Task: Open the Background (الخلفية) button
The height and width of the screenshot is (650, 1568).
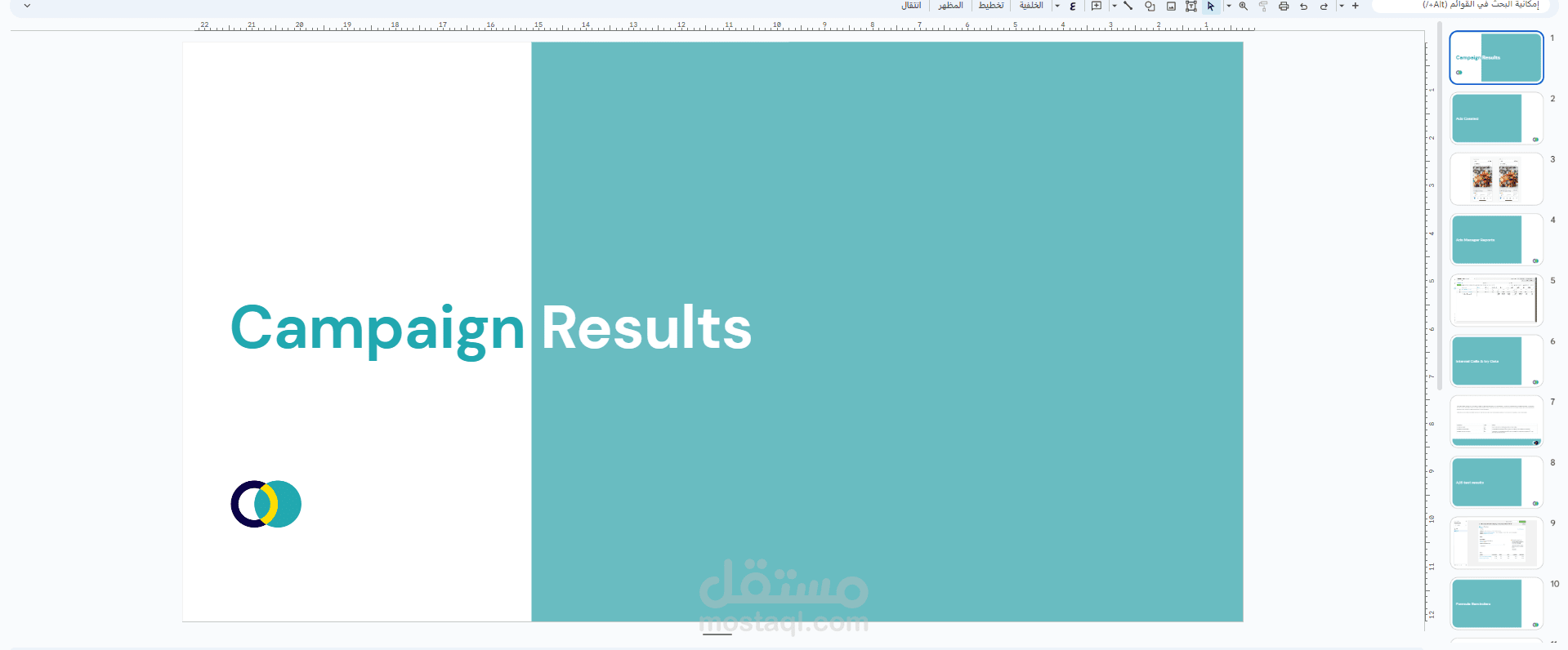Action: [x=1031, y=6]
